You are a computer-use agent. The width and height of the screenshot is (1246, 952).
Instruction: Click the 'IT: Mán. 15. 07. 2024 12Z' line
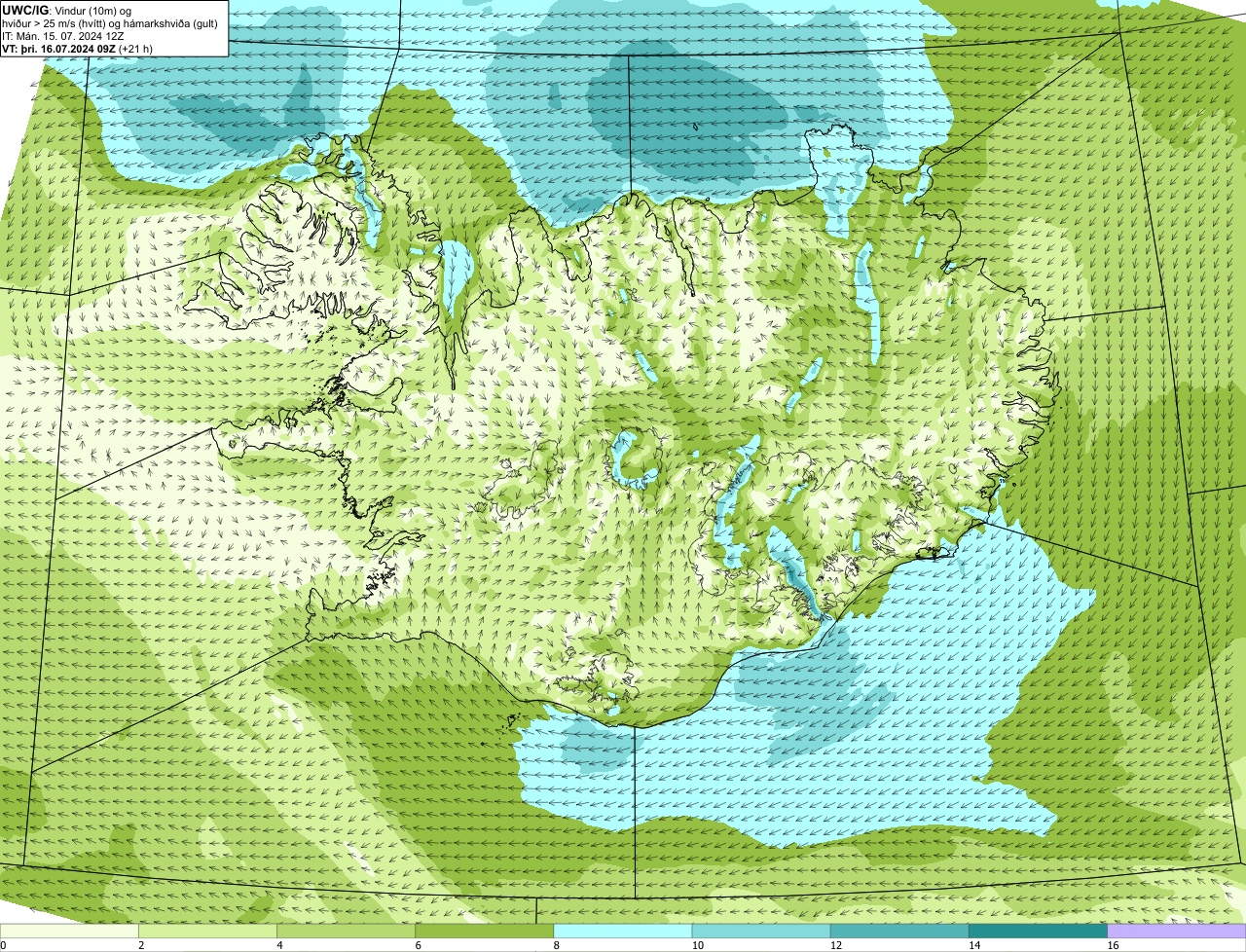(63, 35)
